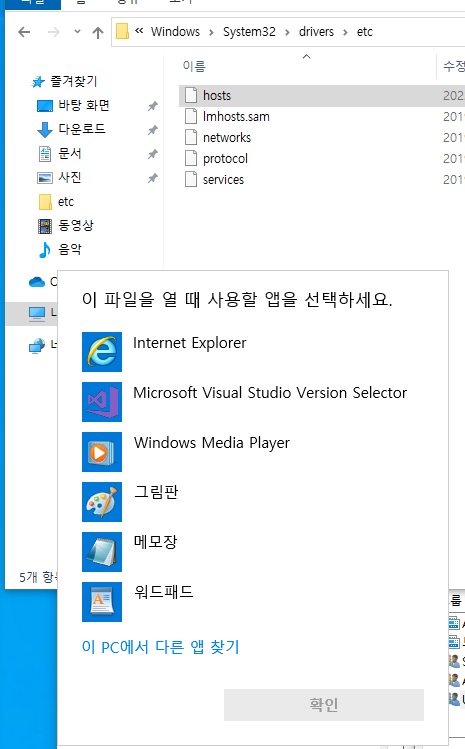465x749 pixels.
Task: Open 다운로드 in quick access
Action: coord(82,129)
